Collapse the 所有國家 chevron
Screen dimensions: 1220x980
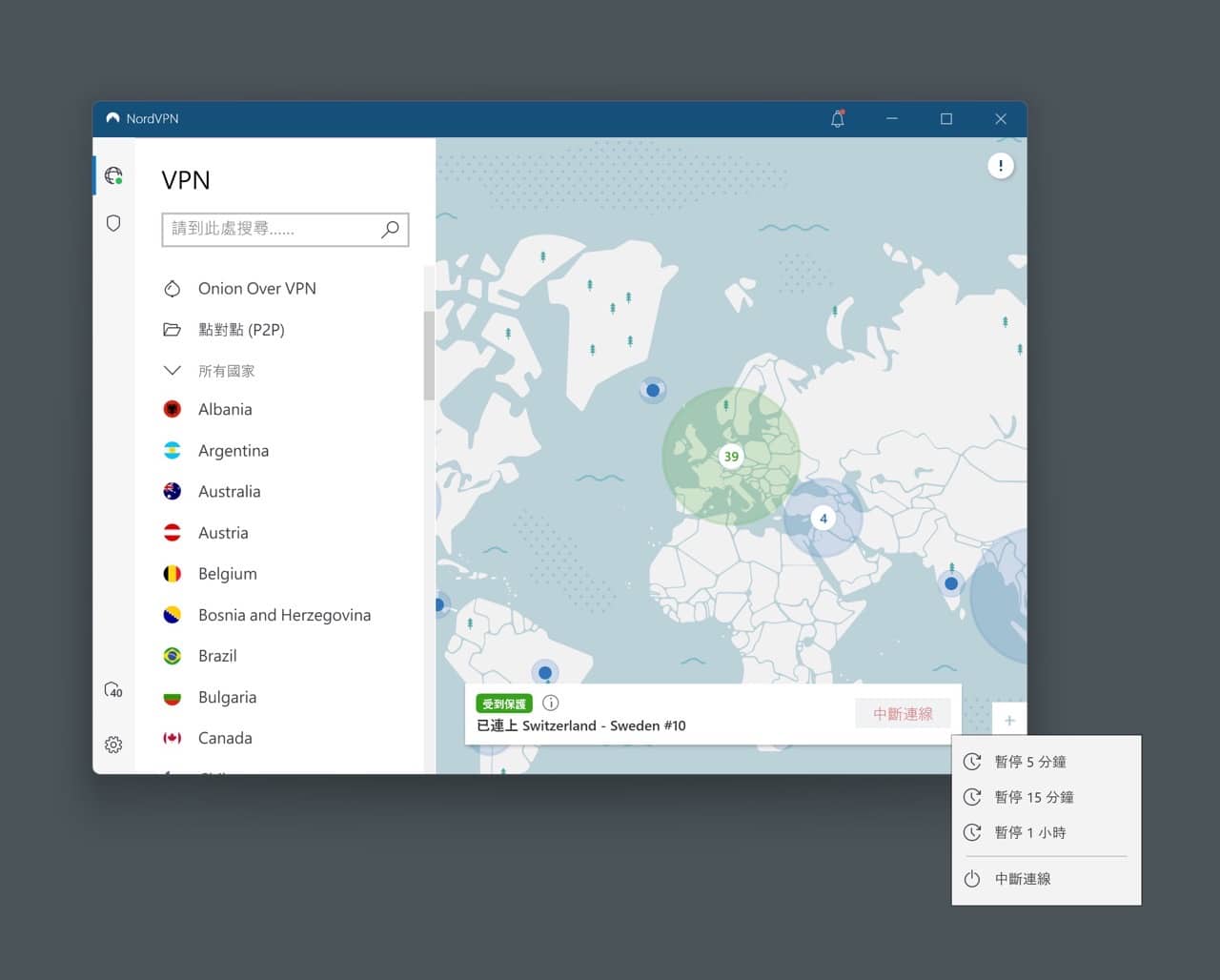(x=172, y=371)
